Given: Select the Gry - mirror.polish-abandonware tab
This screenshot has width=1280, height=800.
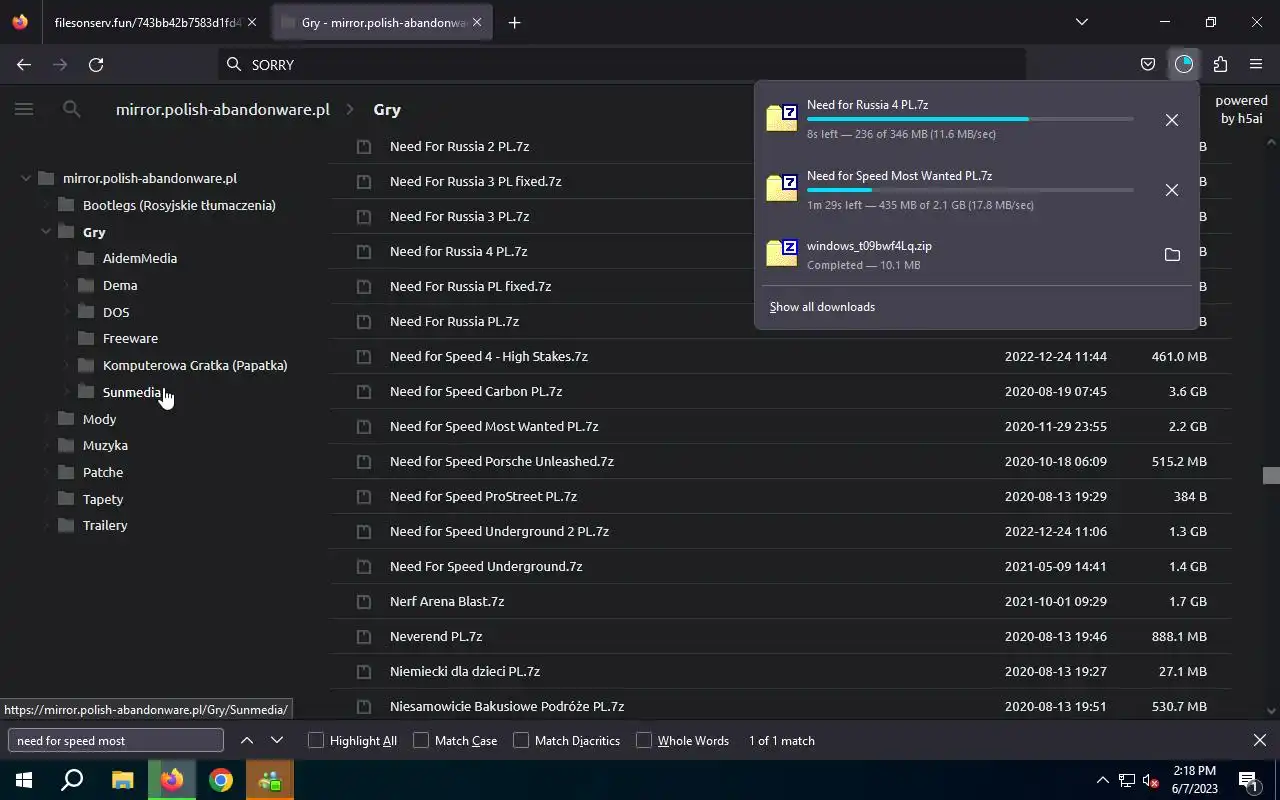Looking at the screenshot, I should [384, 22].
